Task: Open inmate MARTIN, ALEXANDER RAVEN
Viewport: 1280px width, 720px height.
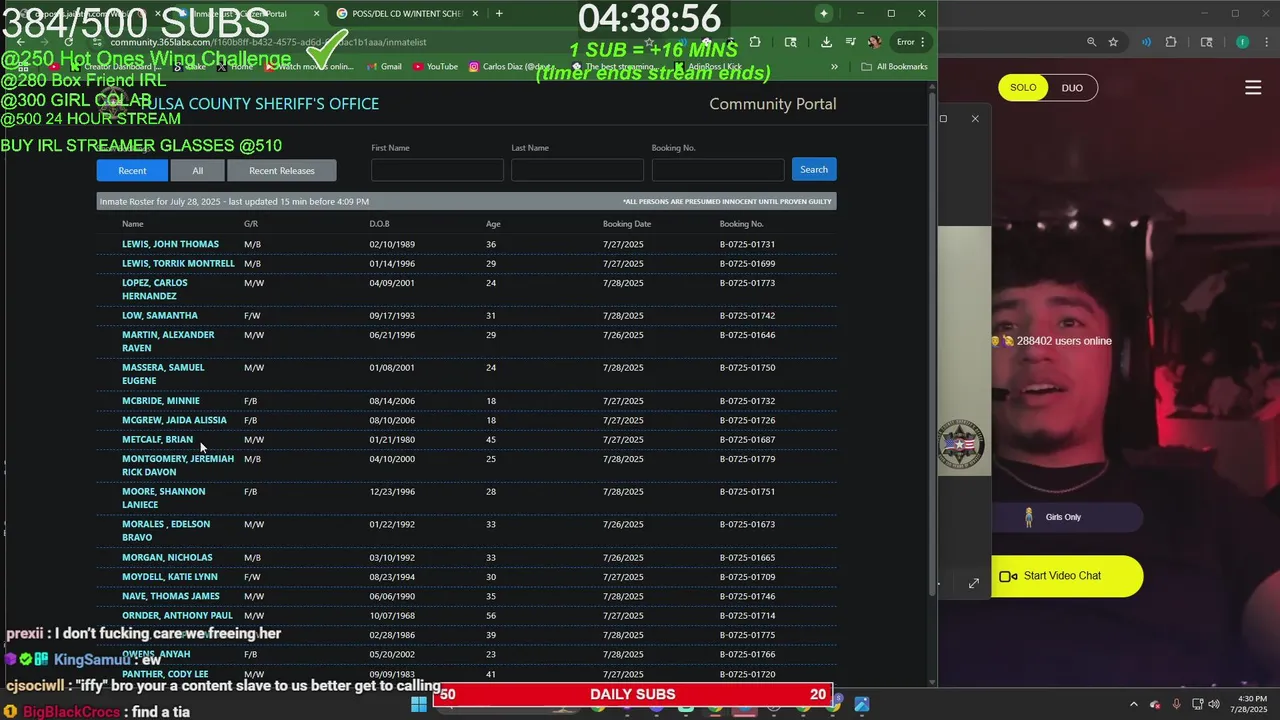Action: (168, 341)
